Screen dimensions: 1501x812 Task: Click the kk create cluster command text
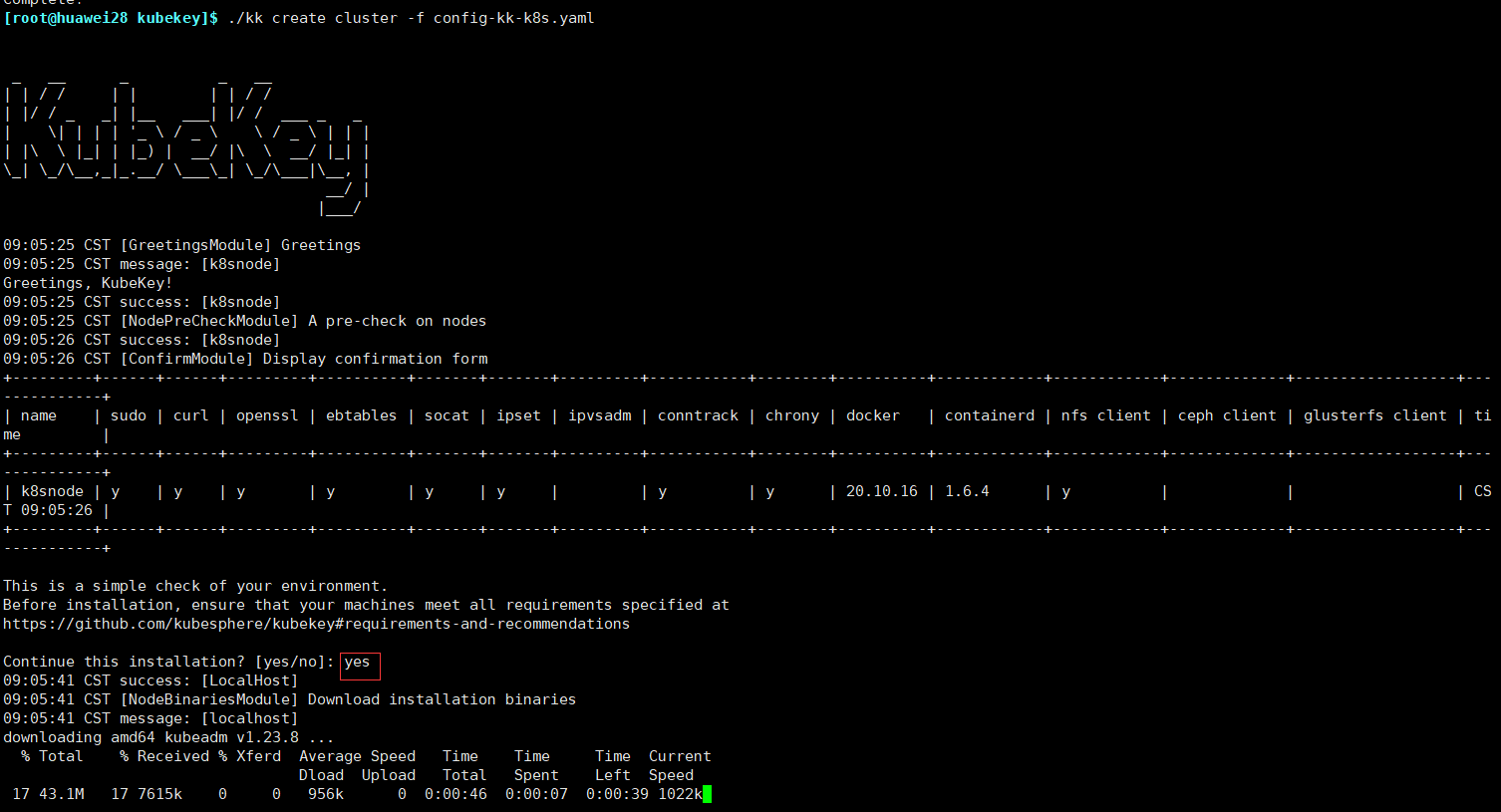coord(411,18)
